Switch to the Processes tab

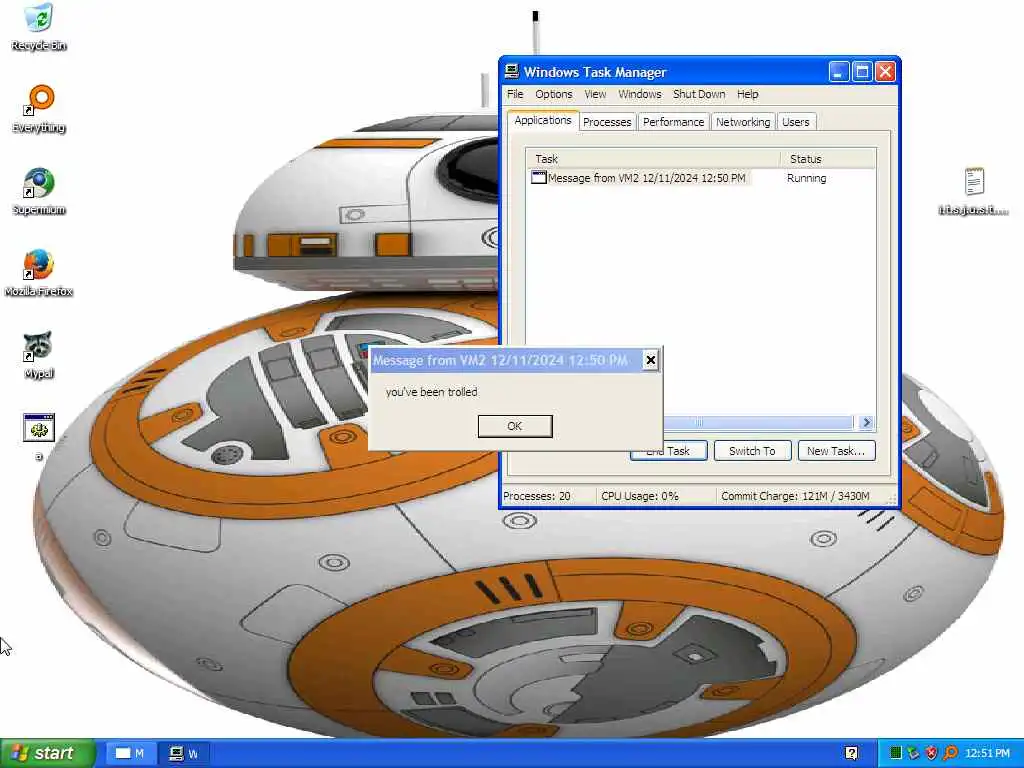pos(607,122)
